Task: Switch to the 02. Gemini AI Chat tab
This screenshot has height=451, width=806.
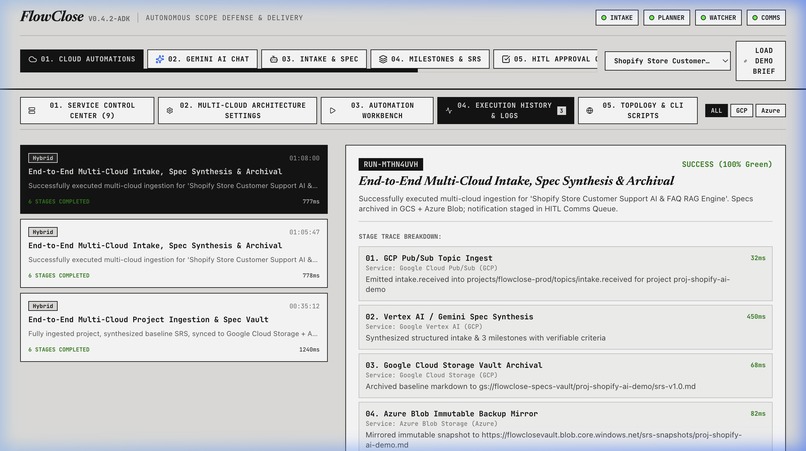Action: click(x=203, y=59)
